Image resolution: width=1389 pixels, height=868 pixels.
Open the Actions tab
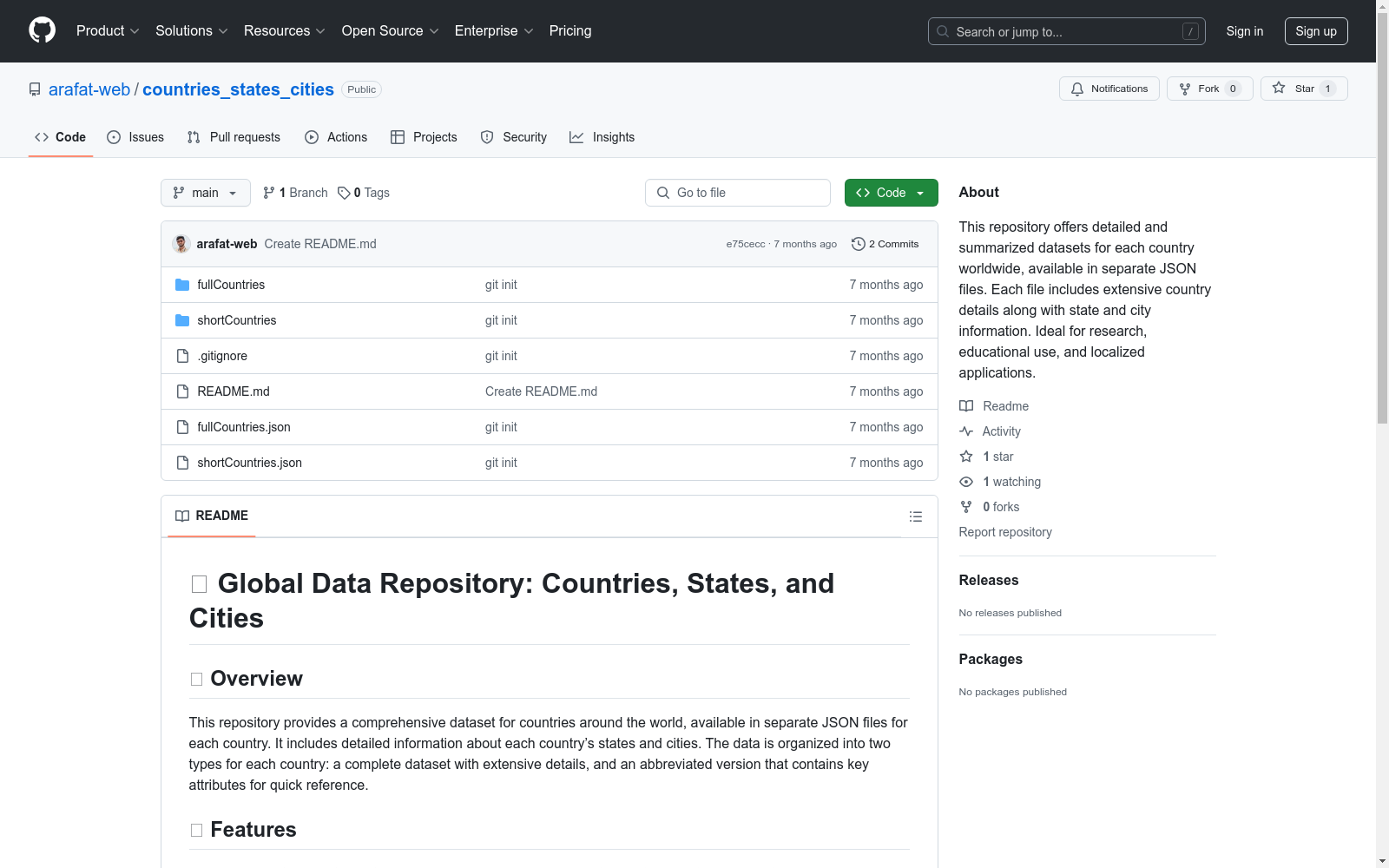[336, 137]
